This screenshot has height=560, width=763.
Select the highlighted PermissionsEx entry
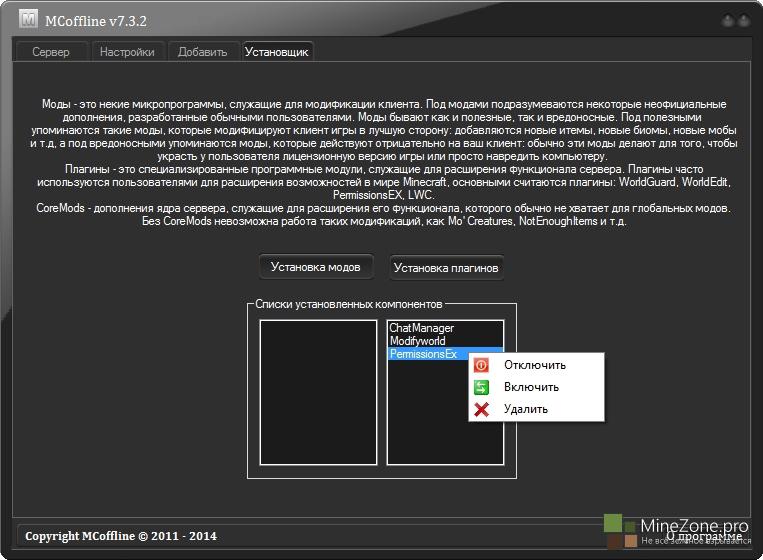tap(423, 354)
